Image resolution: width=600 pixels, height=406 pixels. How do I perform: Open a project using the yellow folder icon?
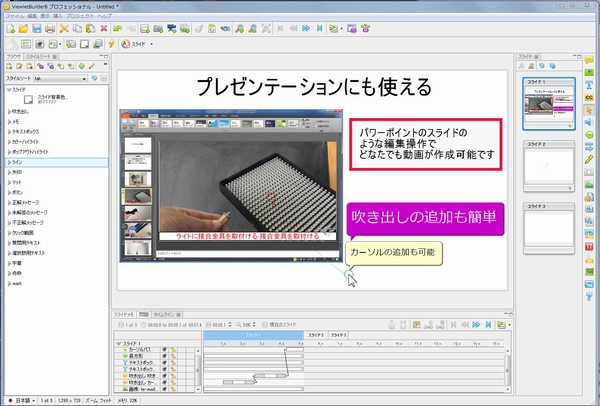point(23,29)
